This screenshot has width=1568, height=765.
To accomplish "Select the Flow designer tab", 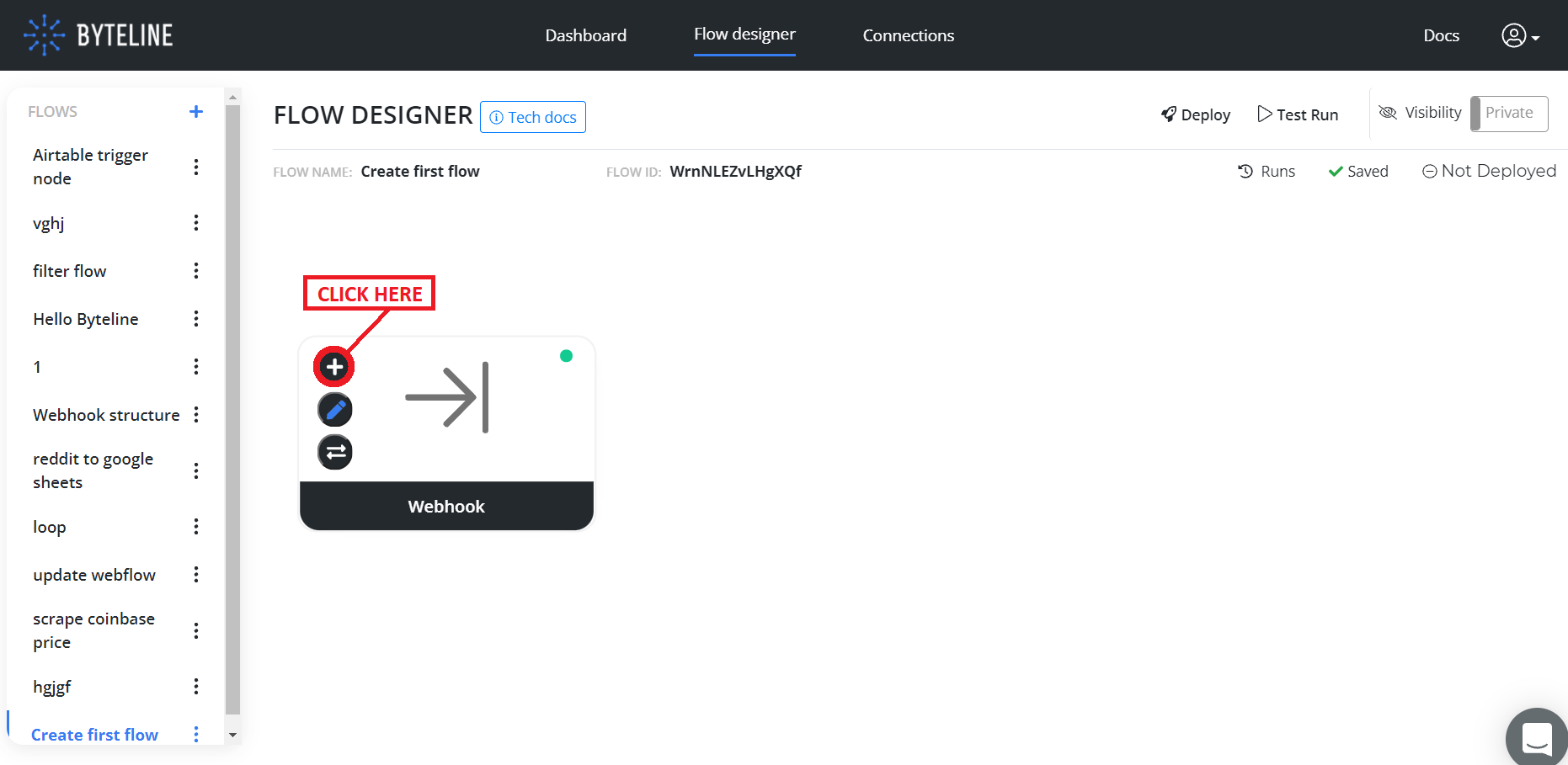I will pos(744,35).
